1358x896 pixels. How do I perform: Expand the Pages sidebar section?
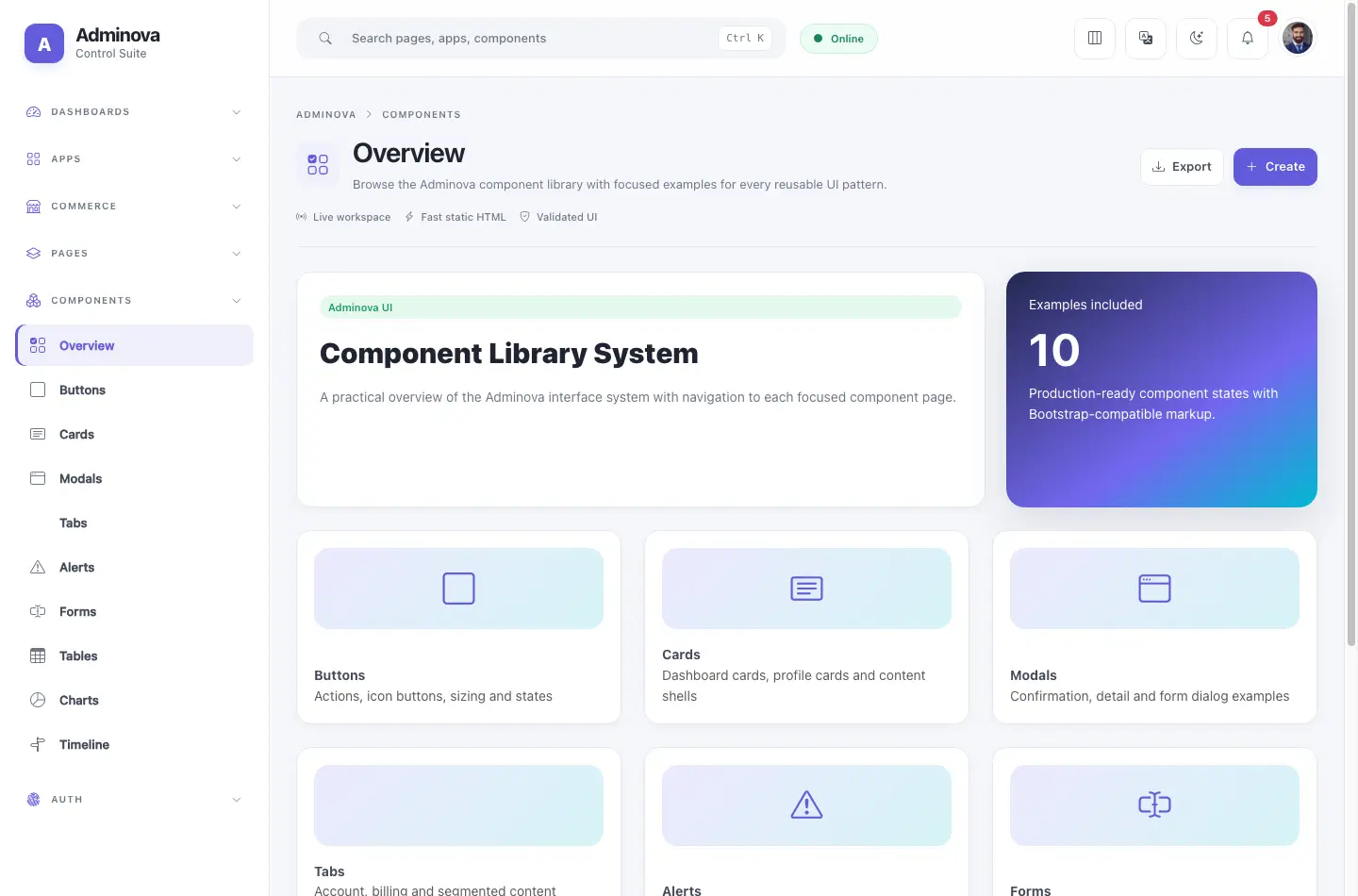[x=134, y=254]
